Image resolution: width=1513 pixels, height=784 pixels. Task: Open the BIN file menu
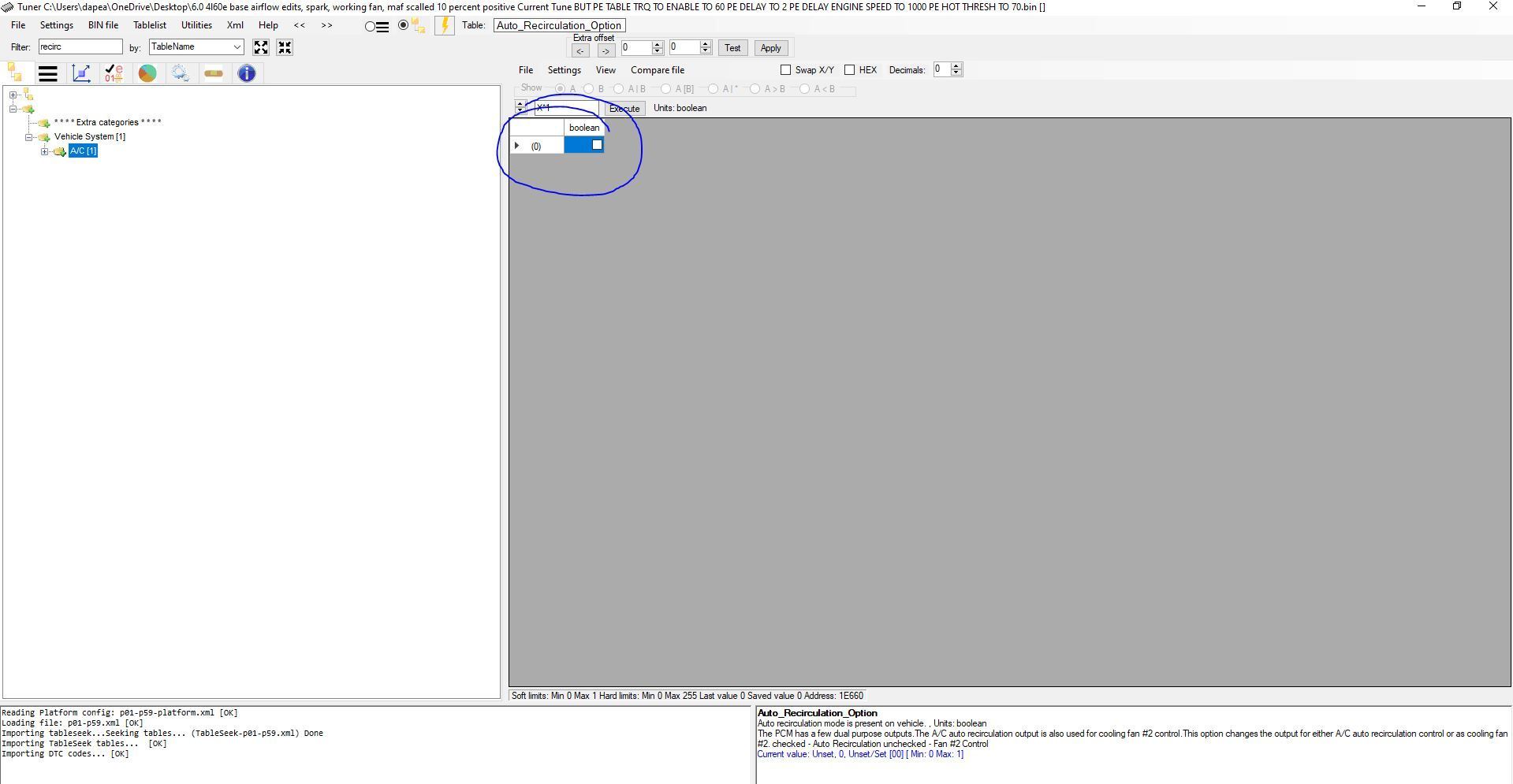click(x=102, y=25)
